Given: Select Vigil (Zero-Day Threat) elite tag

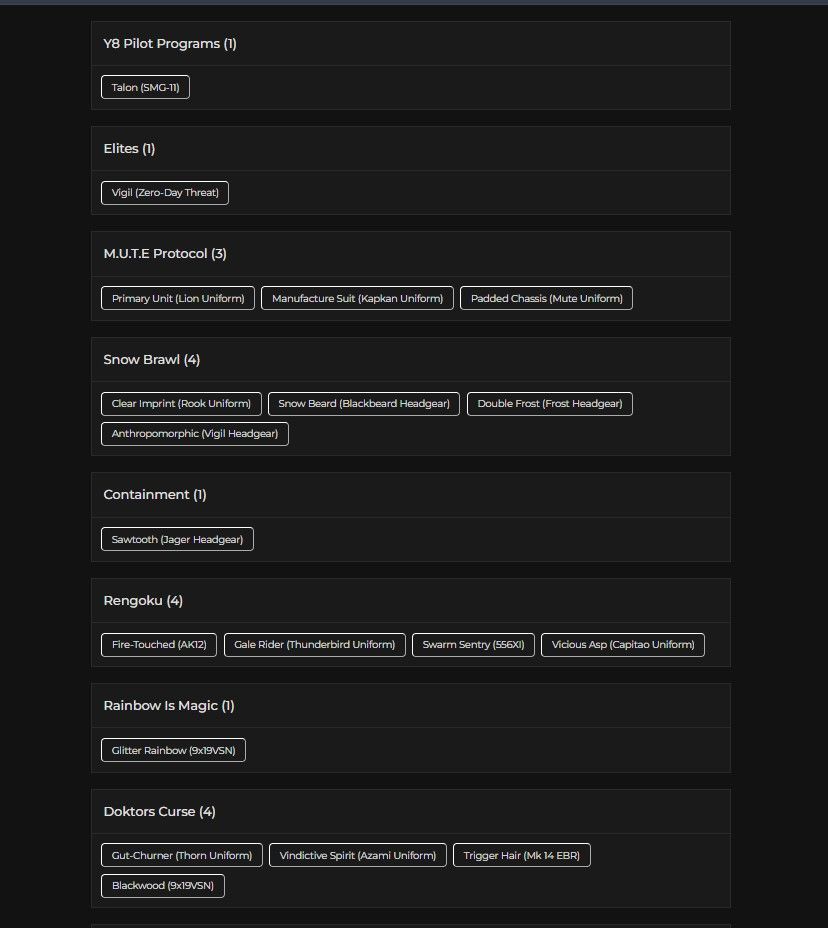Looking at the screenshot, I should point(165,192).
